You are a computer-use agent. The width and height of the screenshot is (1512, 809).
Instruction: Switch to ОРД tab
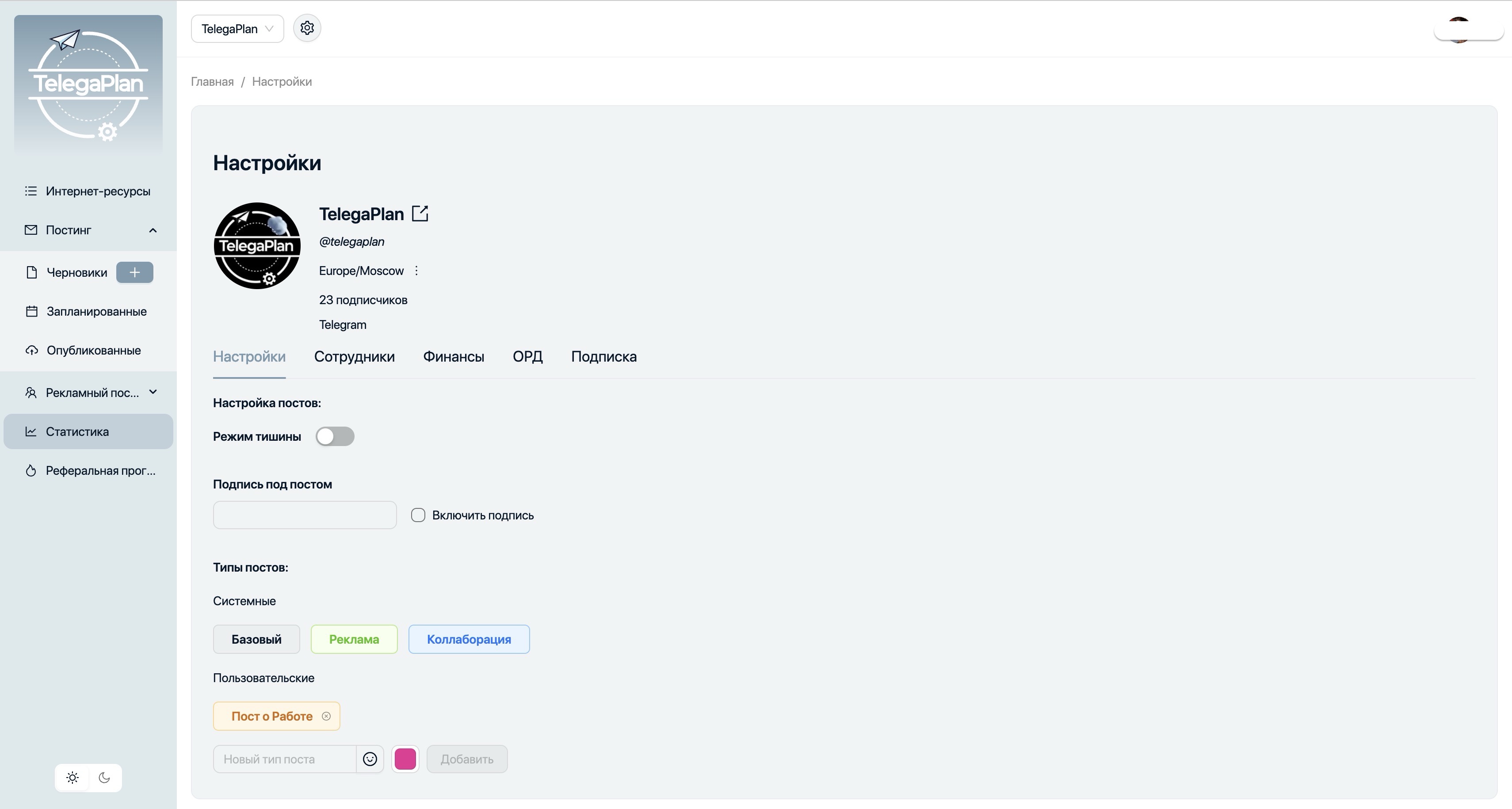coord(528,357)
